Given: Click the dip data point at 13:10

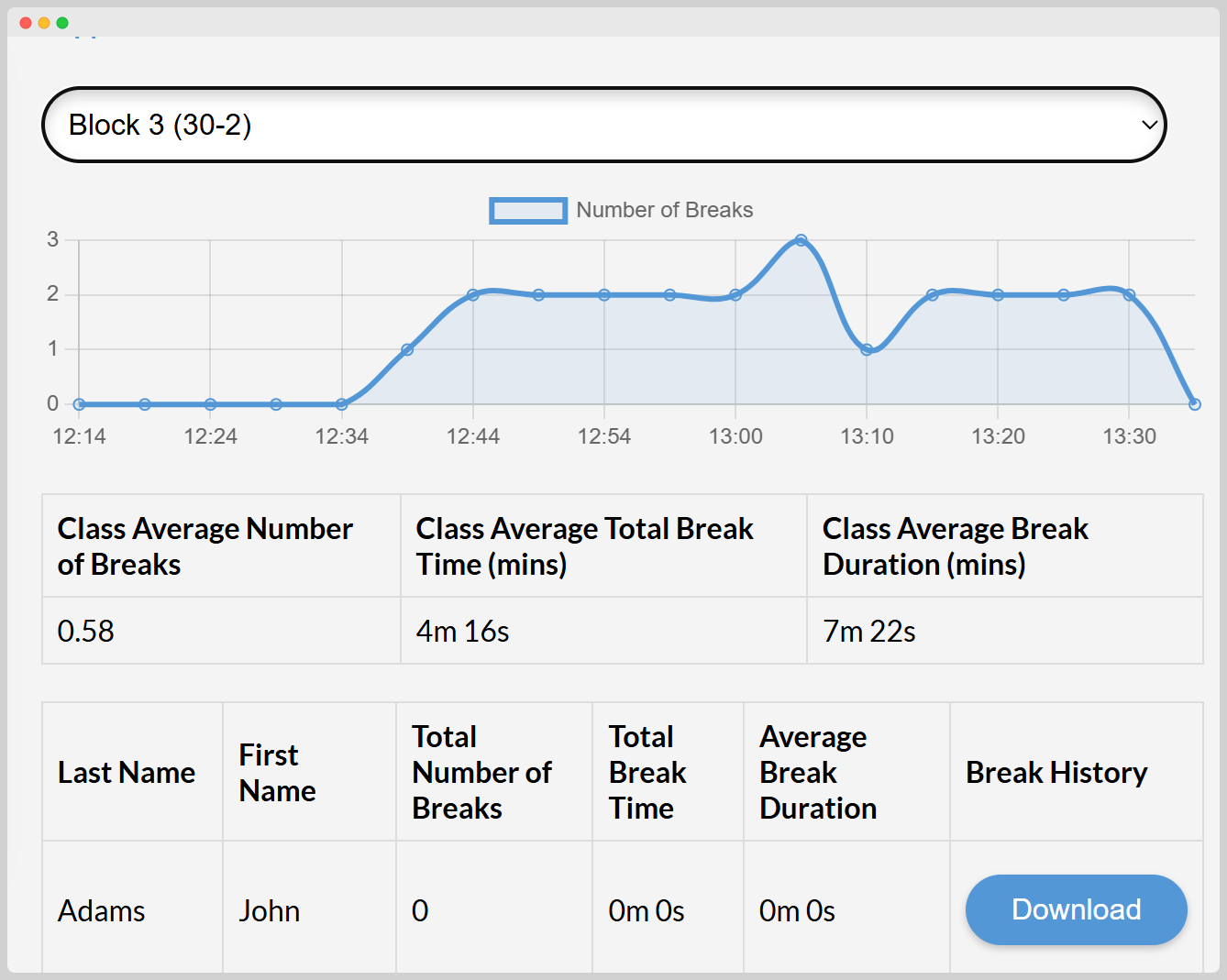Looking at the screenshot, I should [x=868, y=349].
